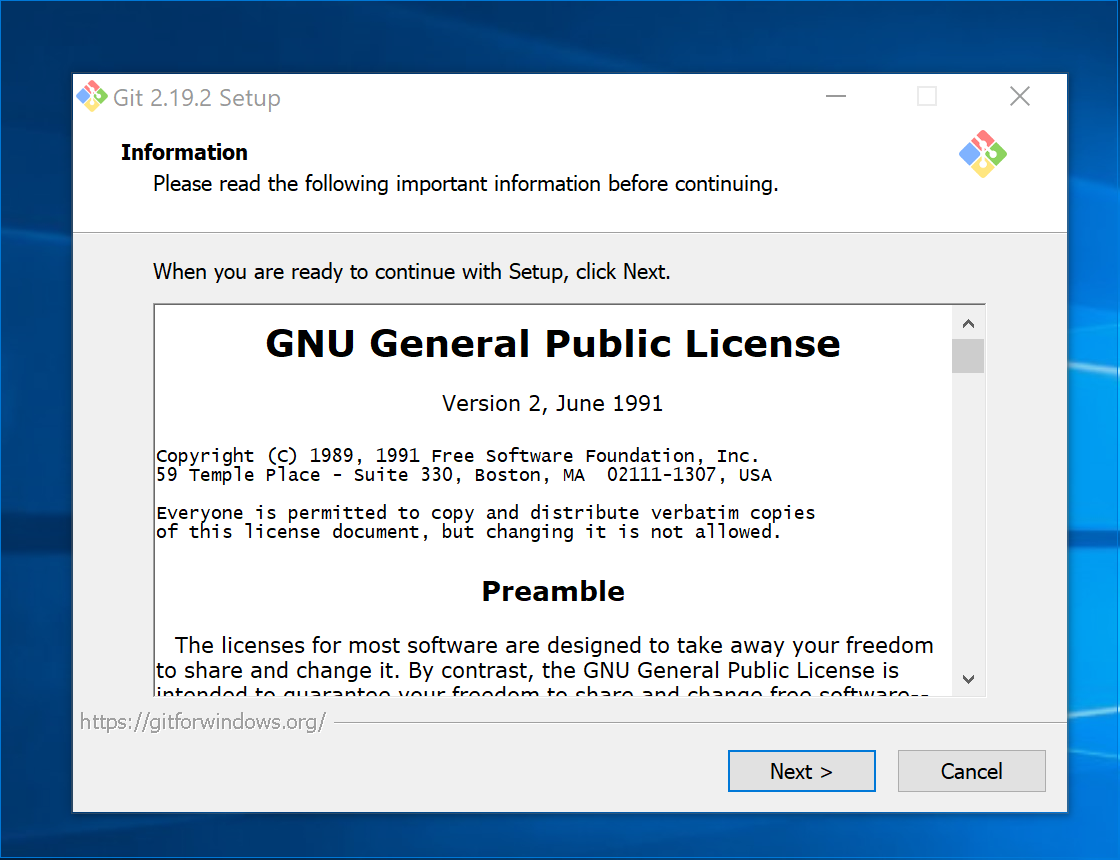
Task: Click 'Please read the following important information' text
Action: click(x=466, y=184)
